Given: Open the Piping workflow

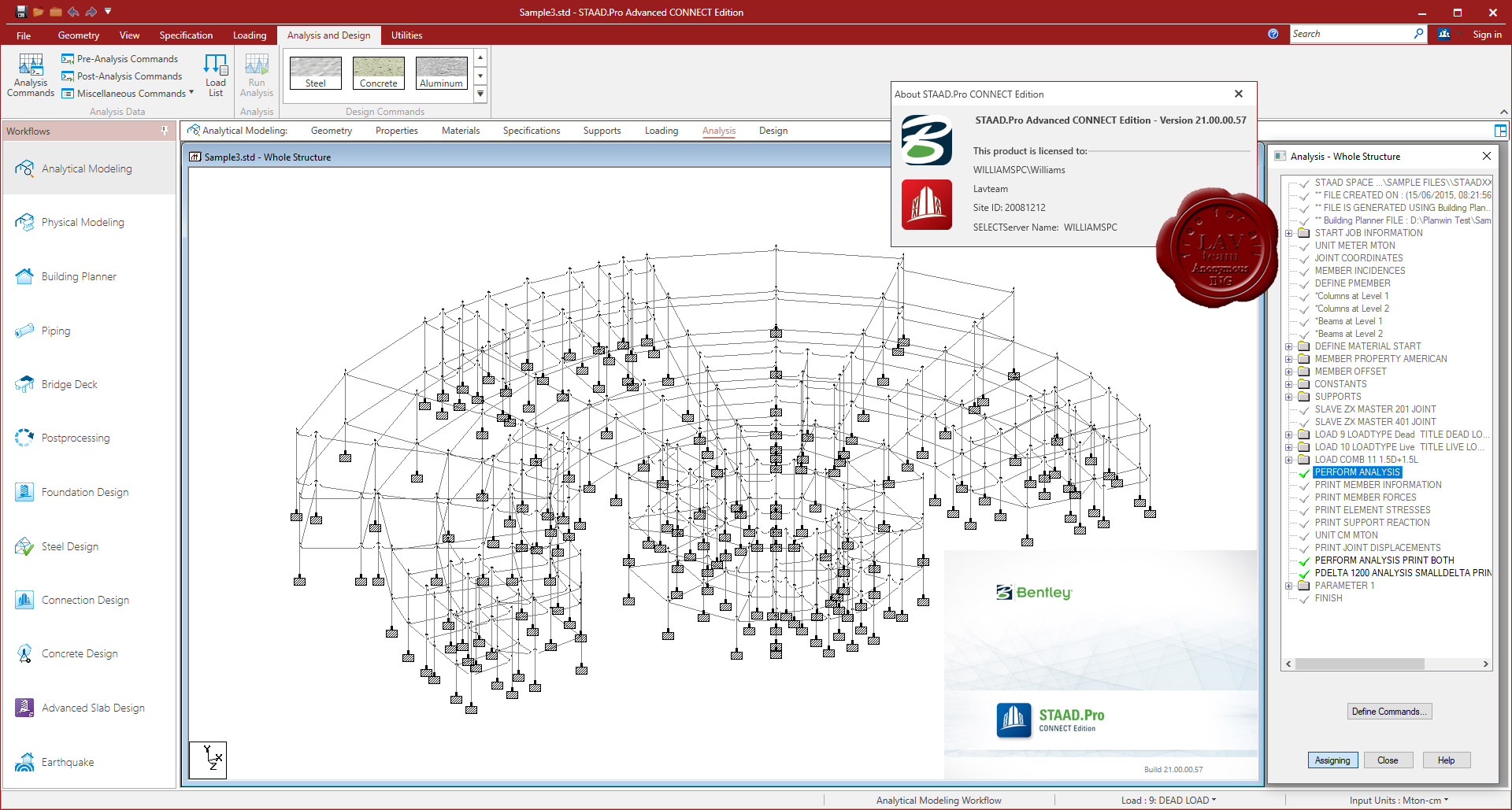Looking at the screenshot, I should 88,331.
